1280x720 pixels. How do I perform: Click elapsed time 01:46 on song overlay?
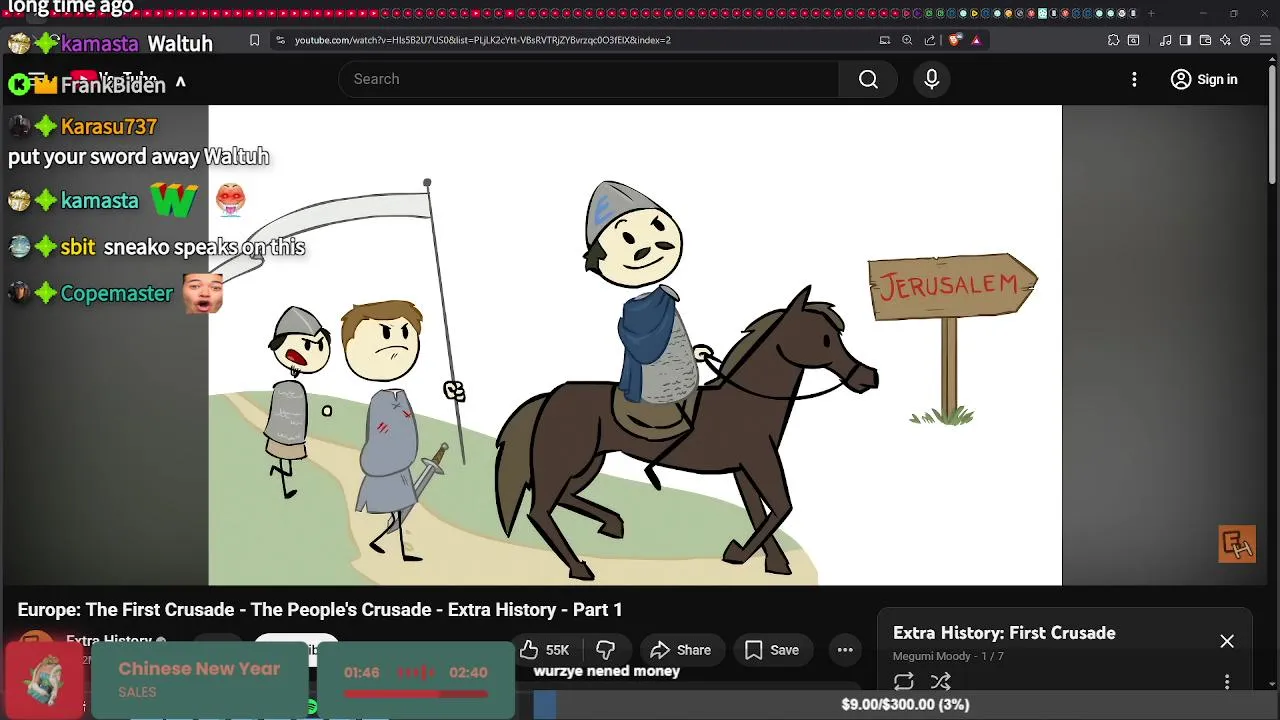362,673
